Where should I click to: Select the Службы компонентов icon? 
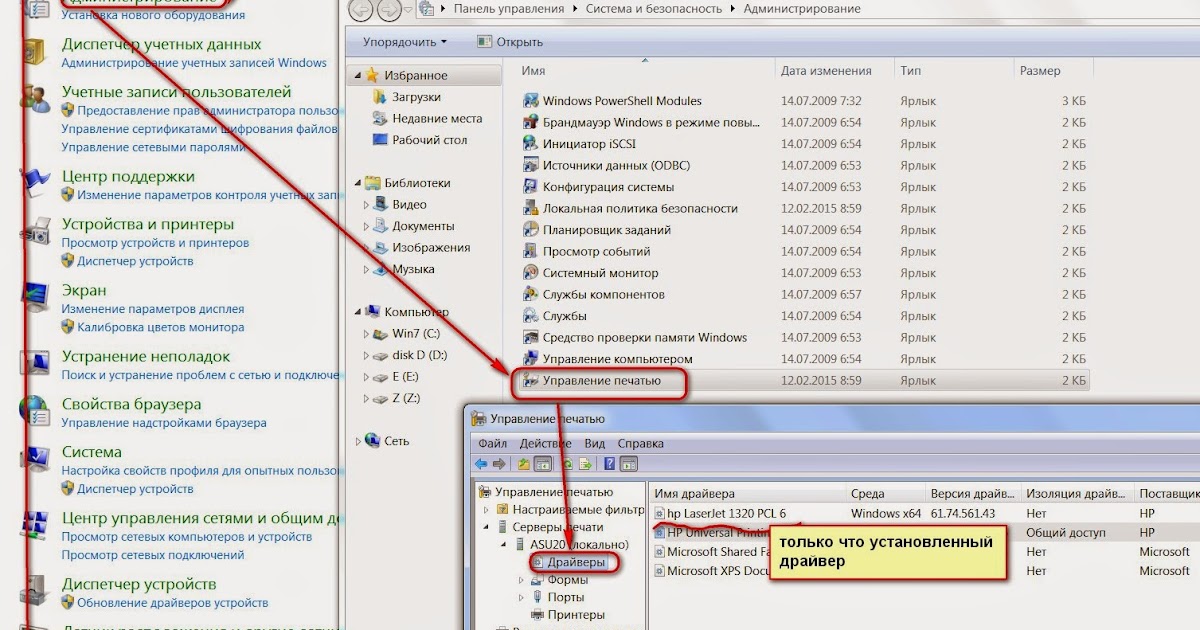(x=531, y=295)
